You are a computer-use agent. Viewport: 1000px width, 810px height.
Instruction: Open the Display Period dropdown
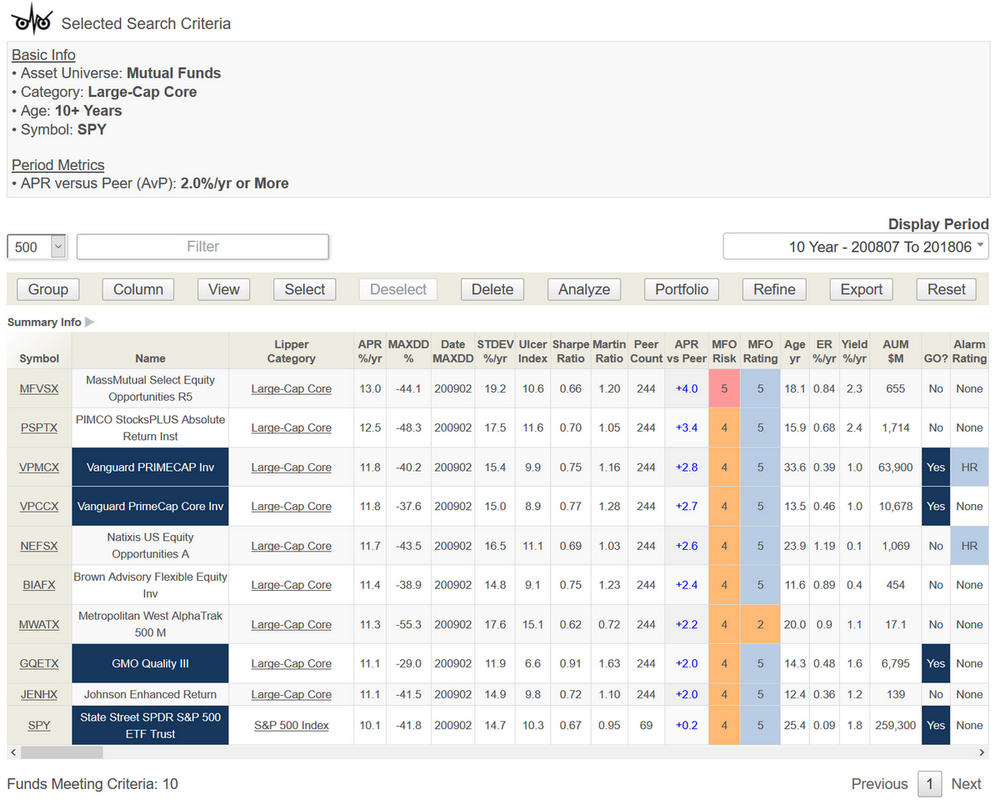click(x=855, y=247)
